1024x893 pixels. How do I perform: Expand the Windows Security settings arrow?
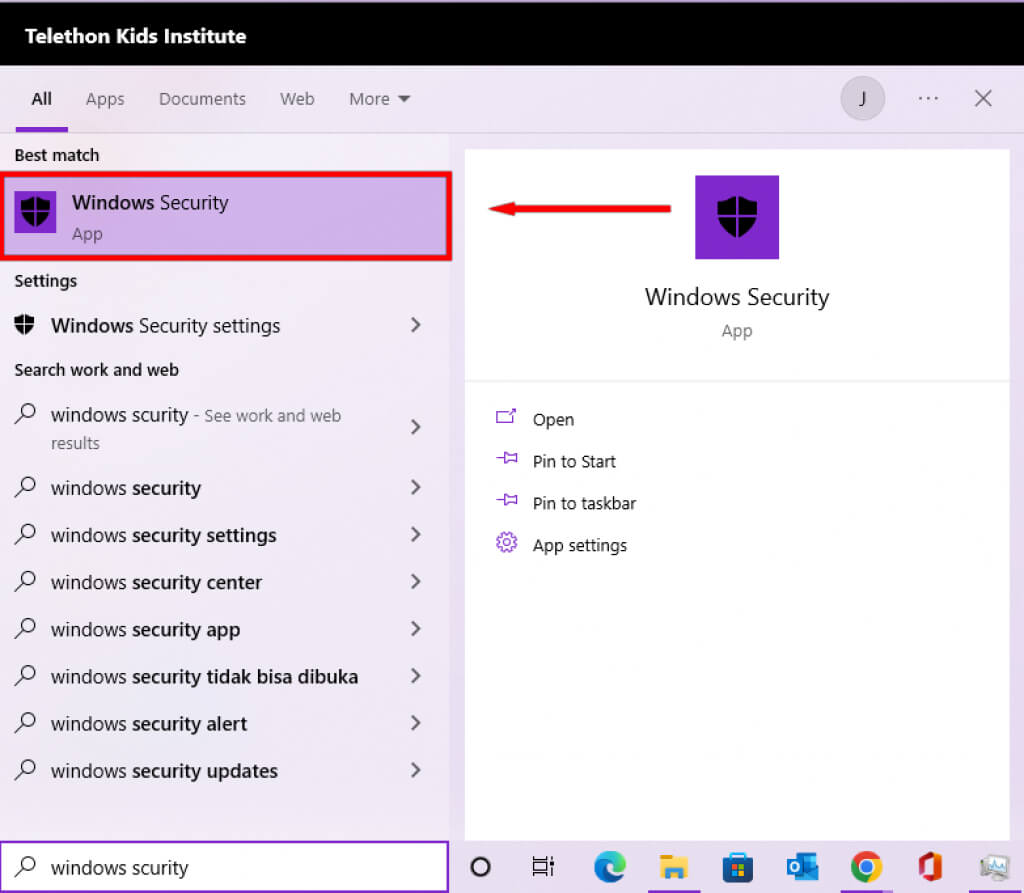[416, 325]
